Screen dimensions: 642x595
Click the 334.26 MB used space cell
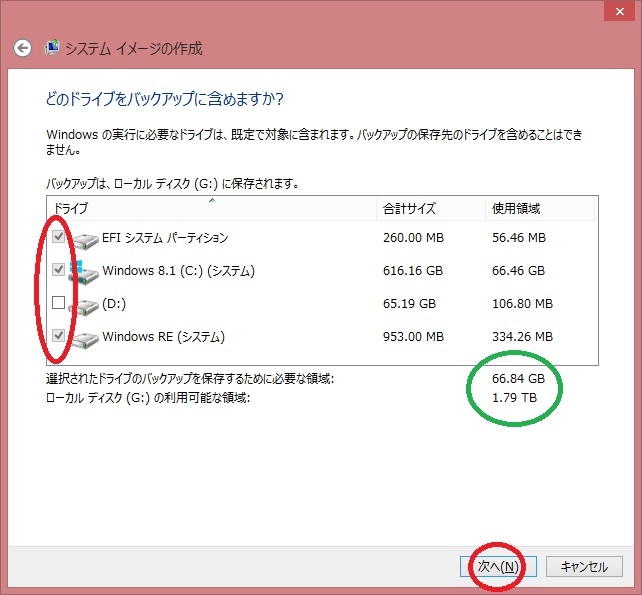[522, 337]
